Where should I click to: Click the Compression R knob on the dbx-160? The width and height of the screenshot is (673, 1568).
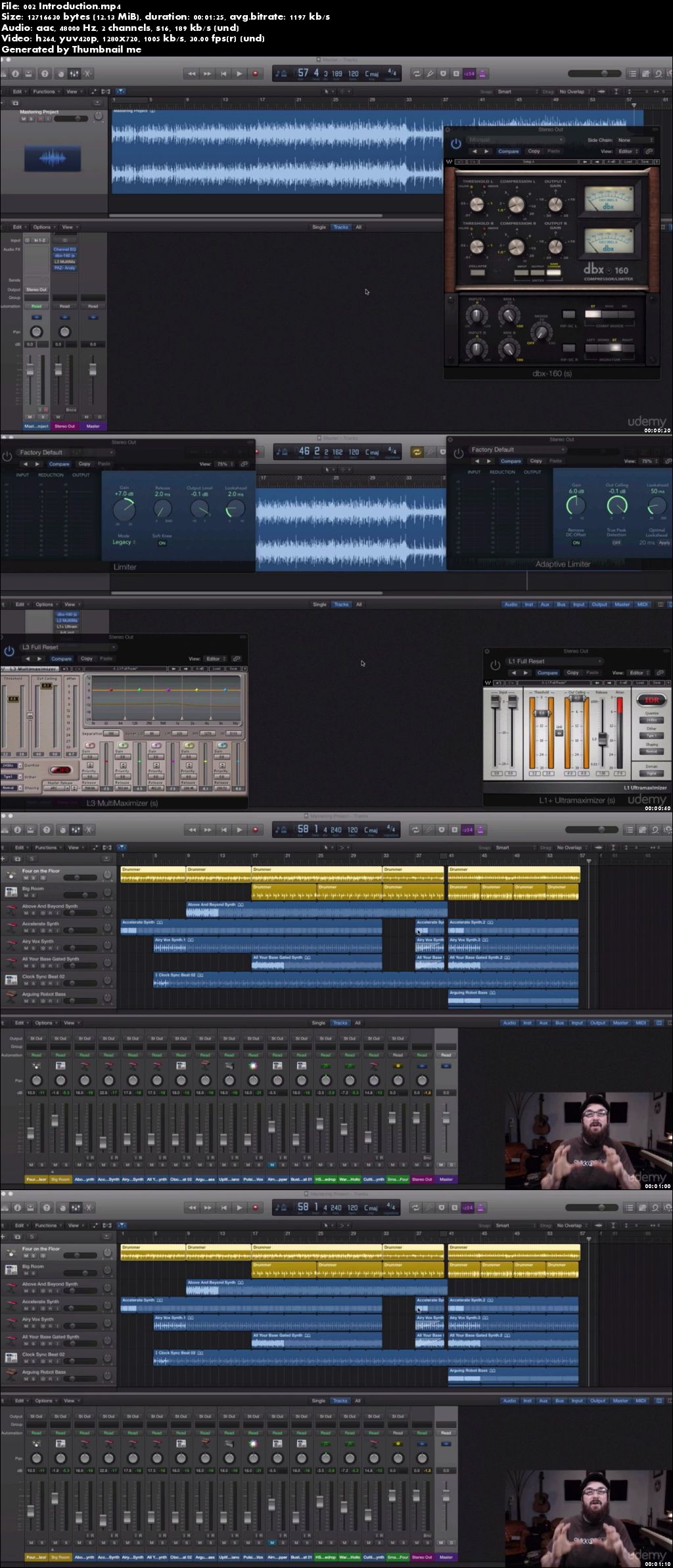click(517, 246)
